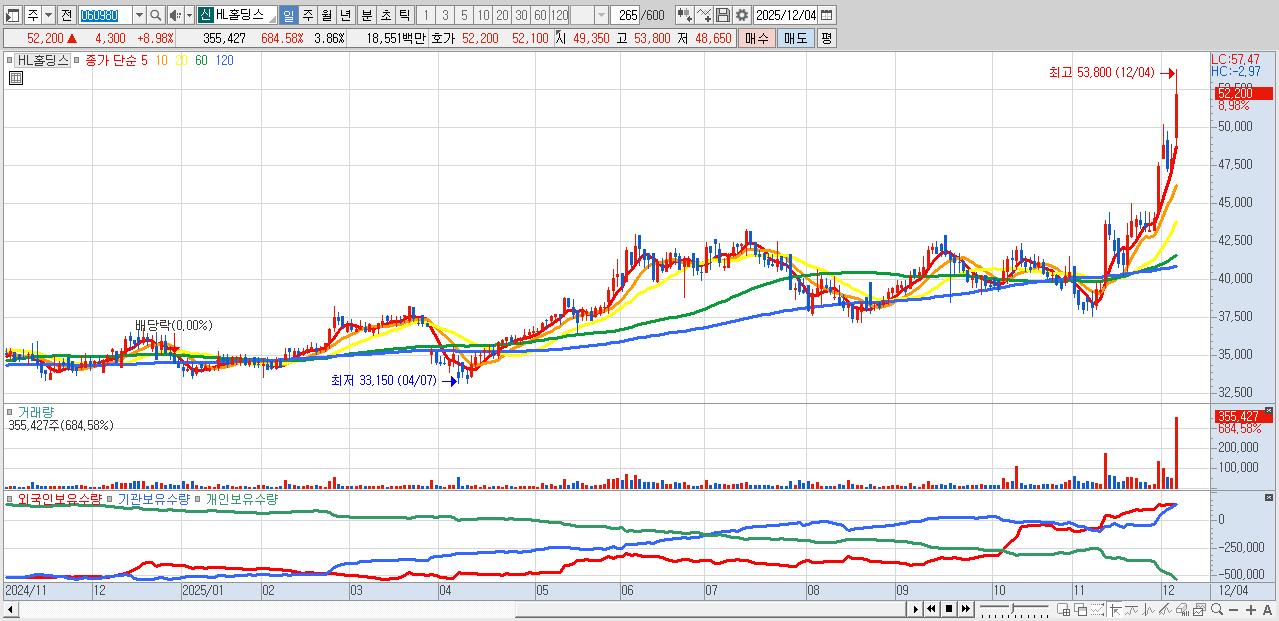Image resolution: width=1279 pixels, height=621 pixels.
Task: Click the chart picture window icon
Action: pos(1199,609)
